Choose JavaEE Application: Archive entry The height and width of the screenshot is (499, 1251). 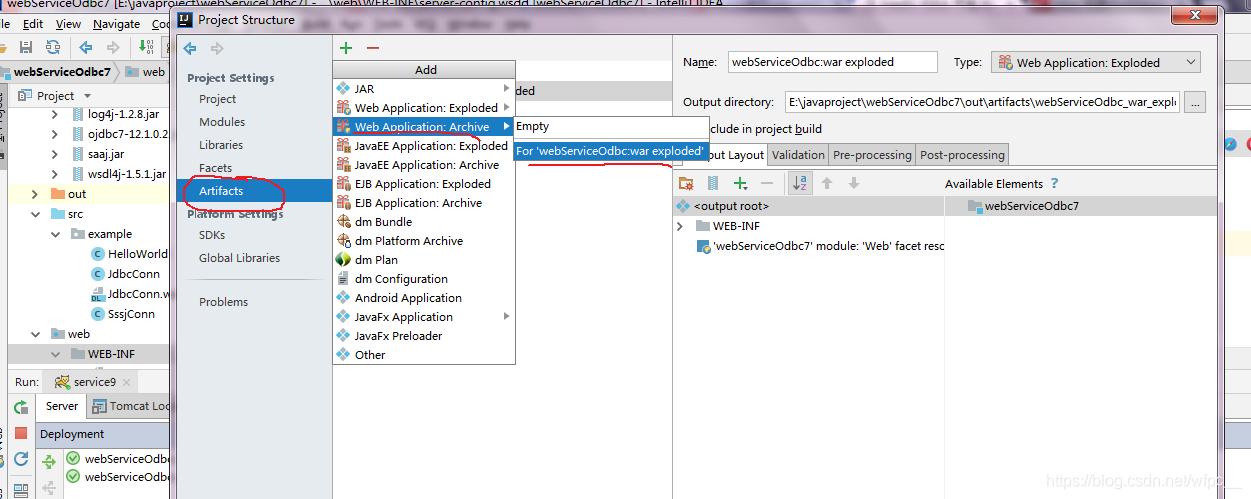[x=424, y=165]
